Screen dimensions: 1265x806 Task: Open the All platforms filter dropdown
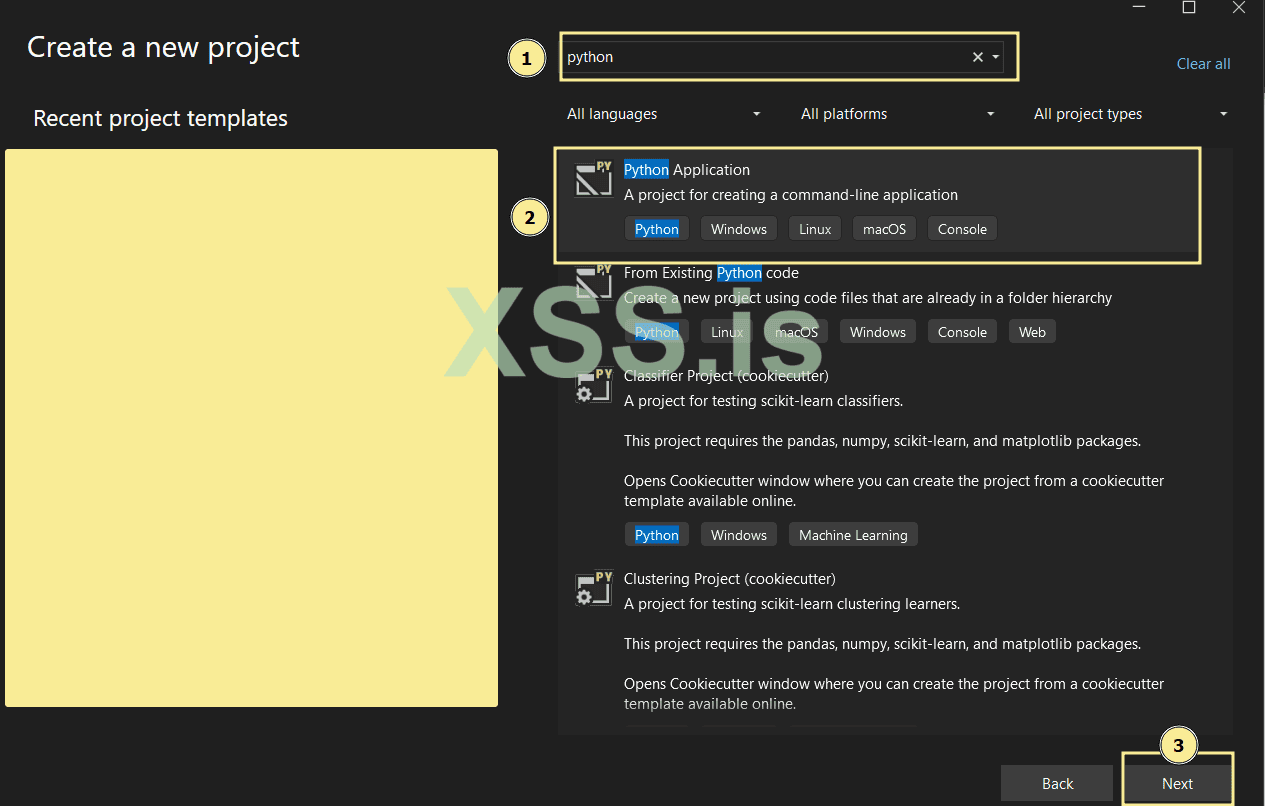[898, 114]
